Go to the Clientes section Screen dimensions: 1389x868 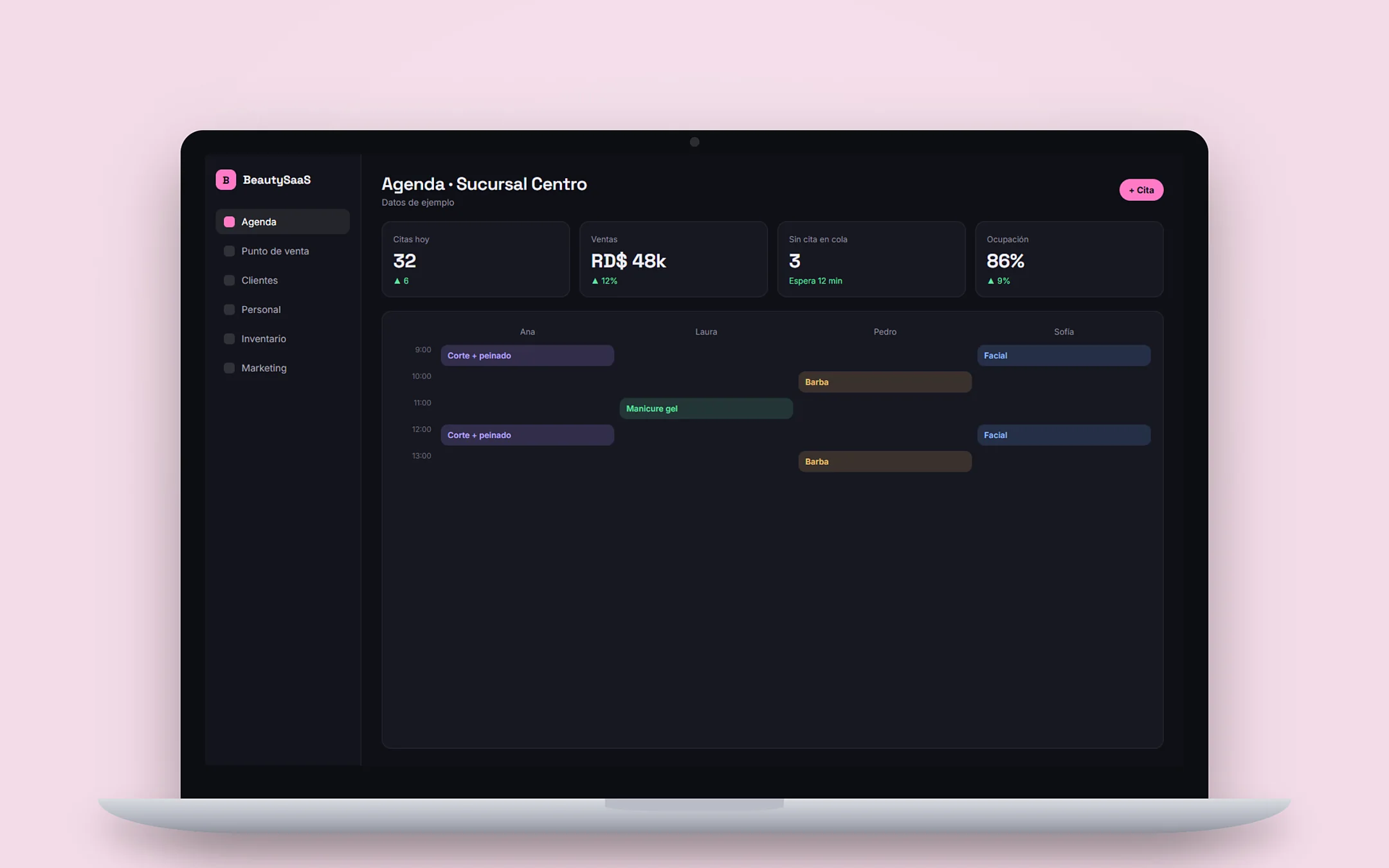click(x=282, y=280)
